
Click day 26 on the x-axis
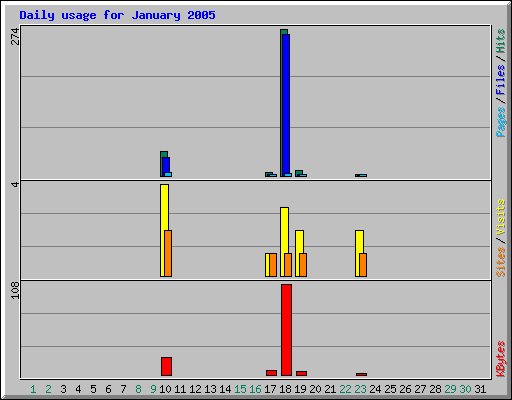(x=405, y=389)
